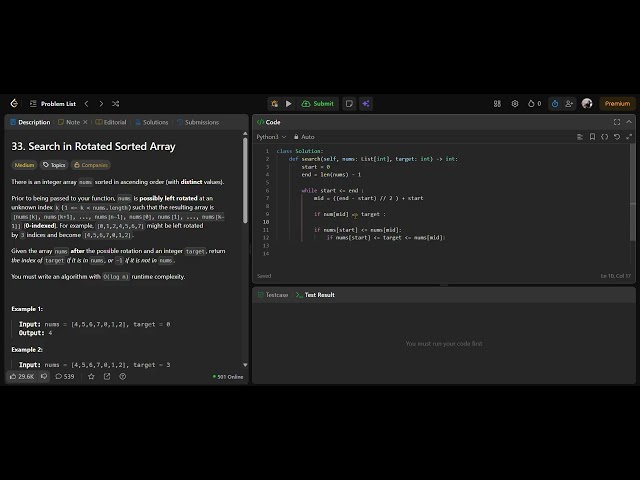Open the Editorial tab
Viewport: 640px width, 480px height.
111,122
